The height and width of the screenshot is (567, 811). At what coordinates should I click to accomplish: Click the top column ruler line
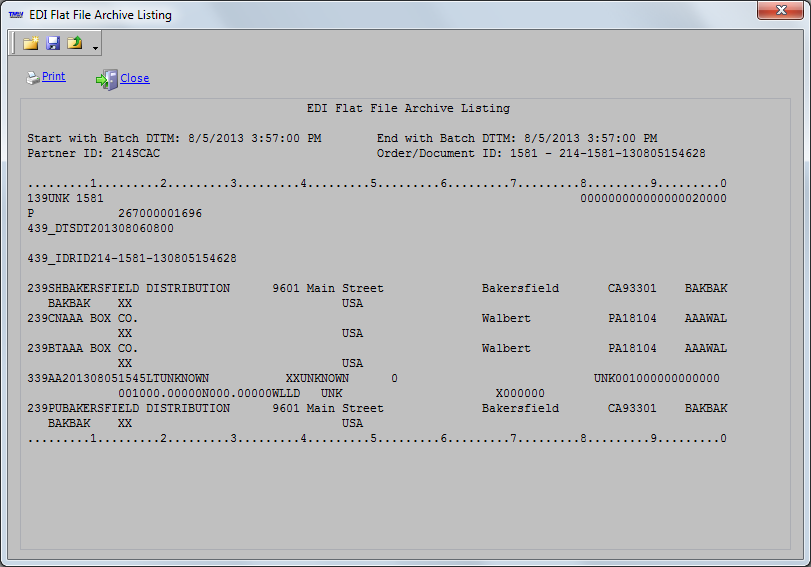[377, 183]
